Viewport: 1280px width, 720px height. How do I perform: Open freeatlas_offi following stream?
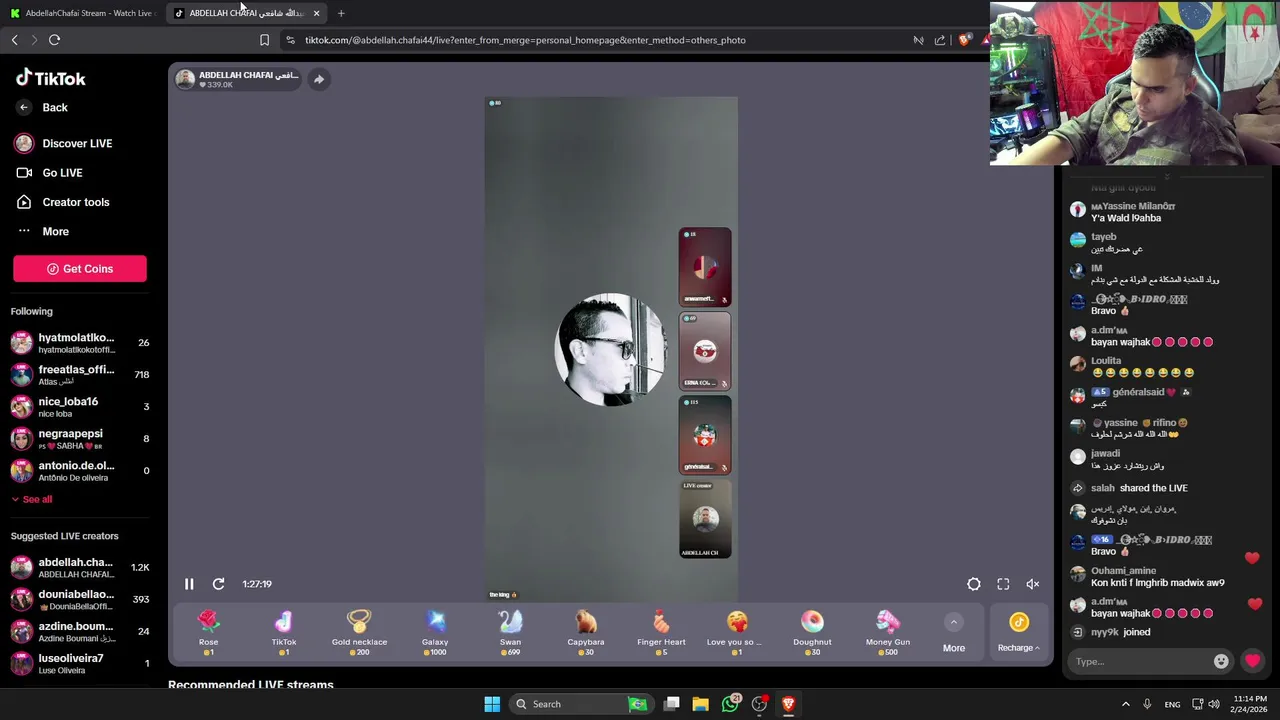click(80, 375)
